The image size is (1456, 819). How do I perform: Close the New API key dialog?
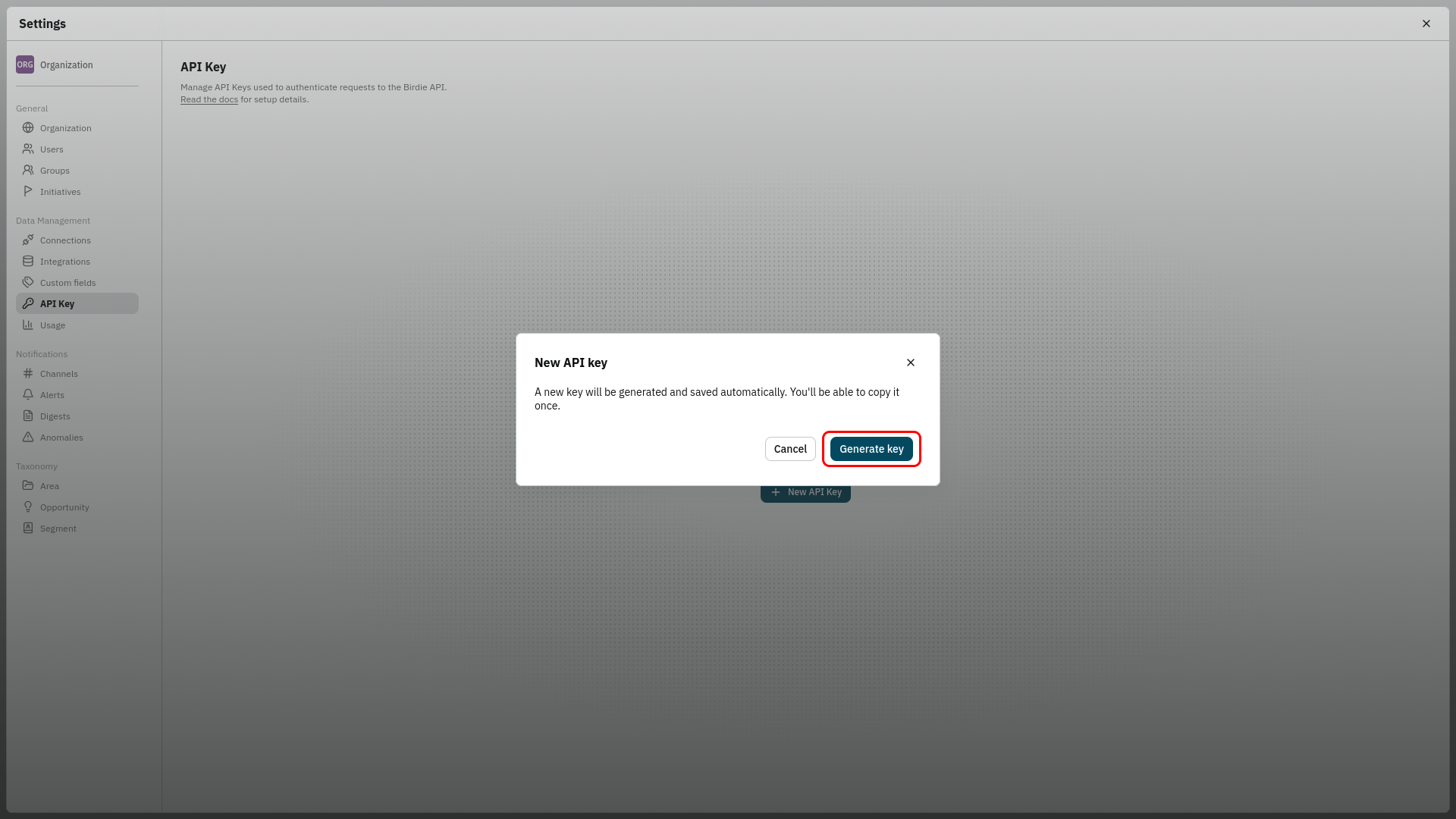coord(911,362)
